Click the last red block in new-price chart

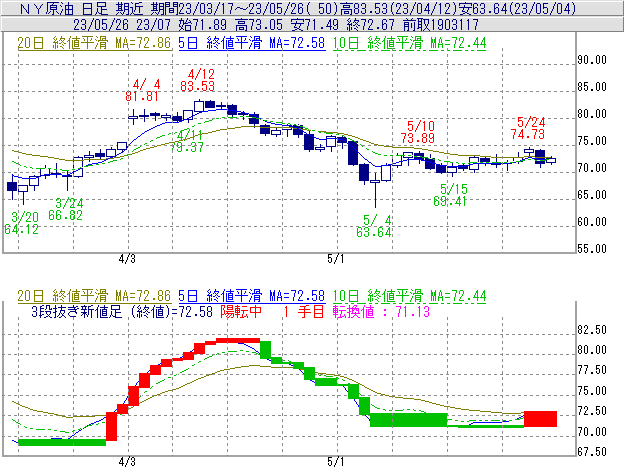[540, 419]
